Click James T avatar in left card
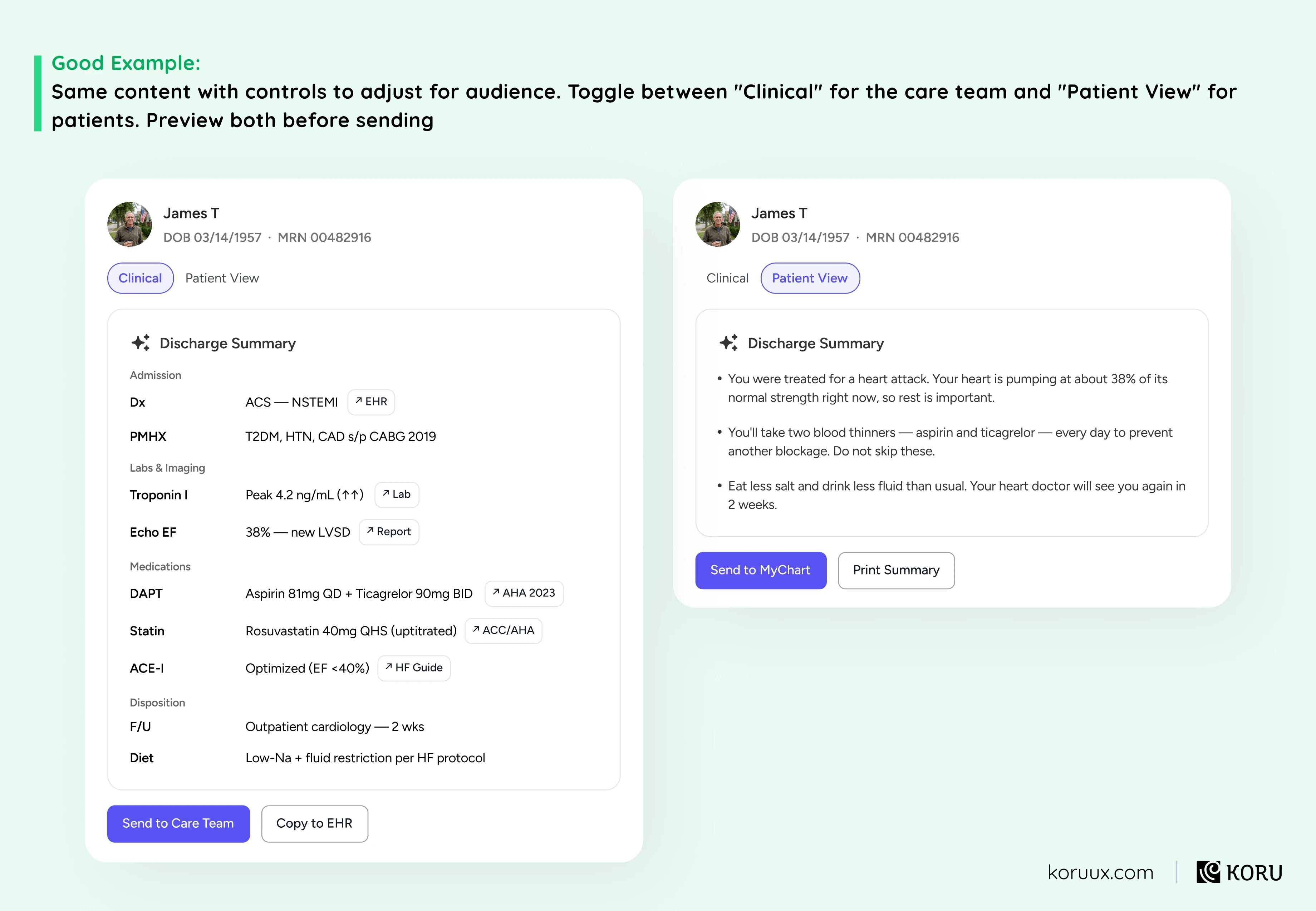This screenshot has width=1316, height=911. [x=130, y=224]
